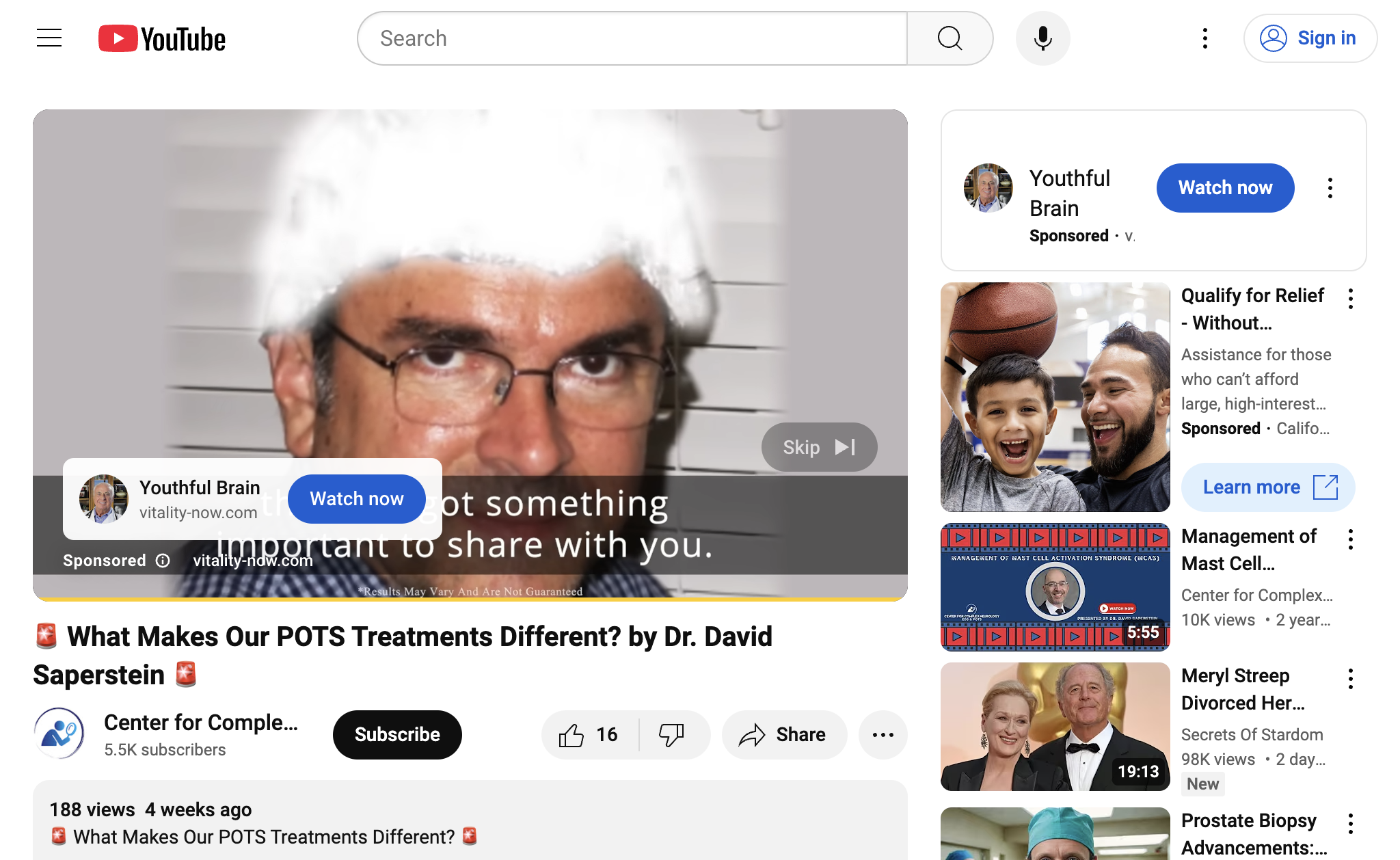Click the Qualify for Relief - Without title
The width and height of the screenshot is (1400, 860).
(1252, 309)
